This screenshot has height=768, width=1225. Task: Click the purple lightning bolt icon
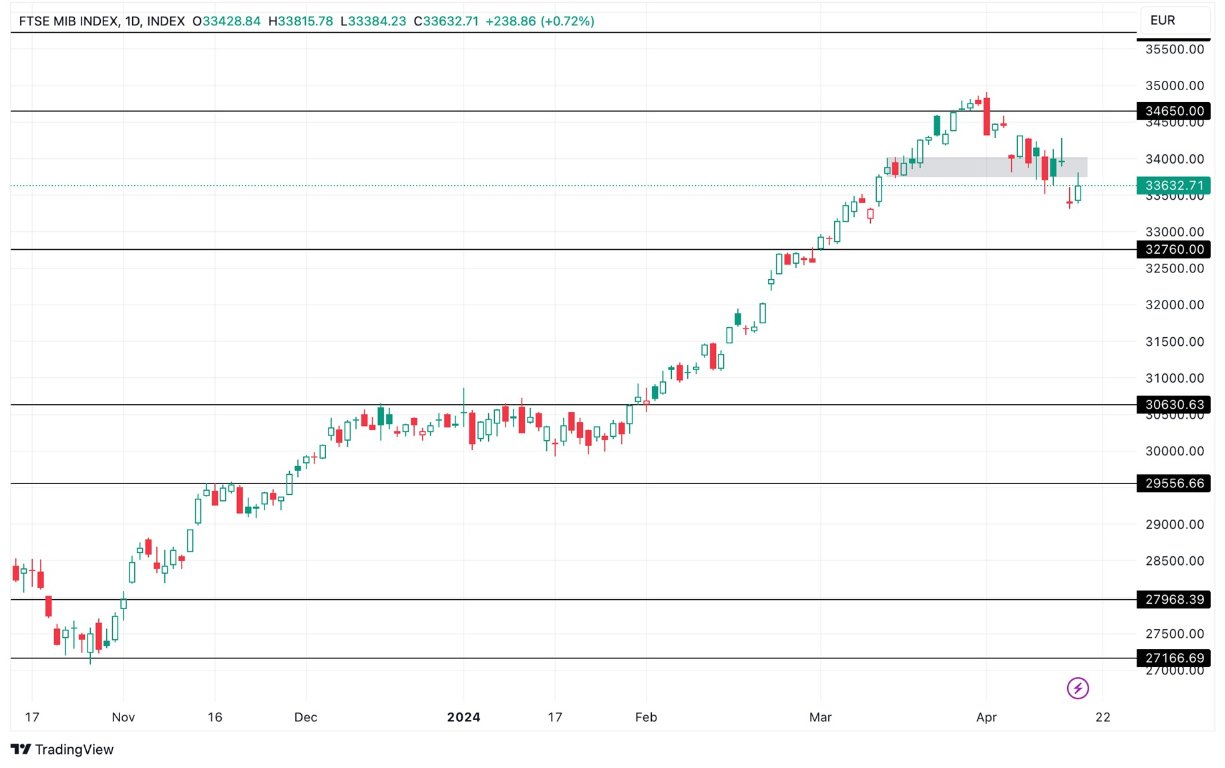tap(1077, 688)
